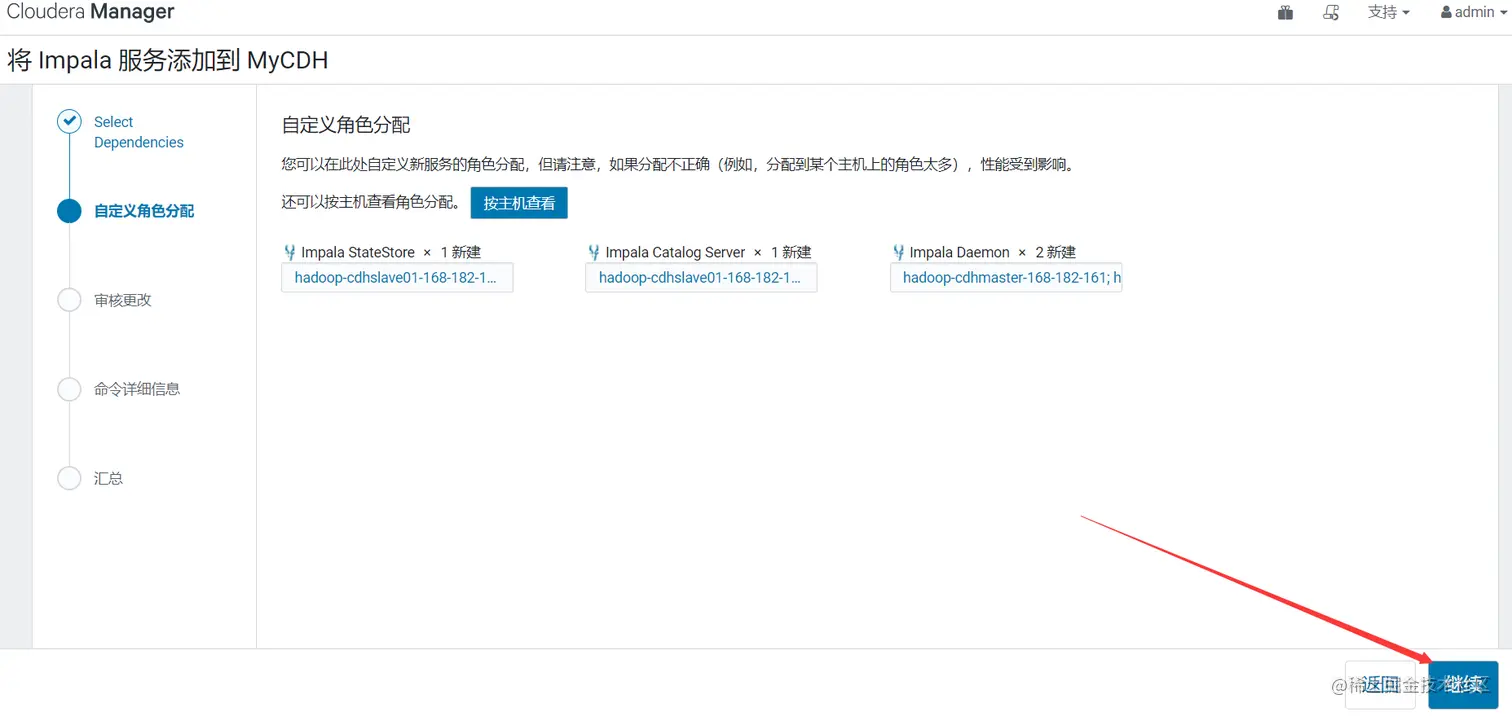1512x716 pixels.
Task: Click the gift box icon in header
Action: tap(1285, 13)
